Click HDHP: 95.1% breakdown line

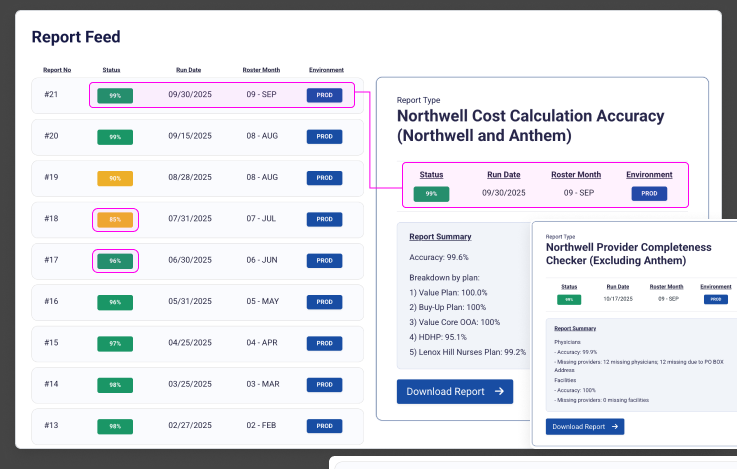point(438,337)
